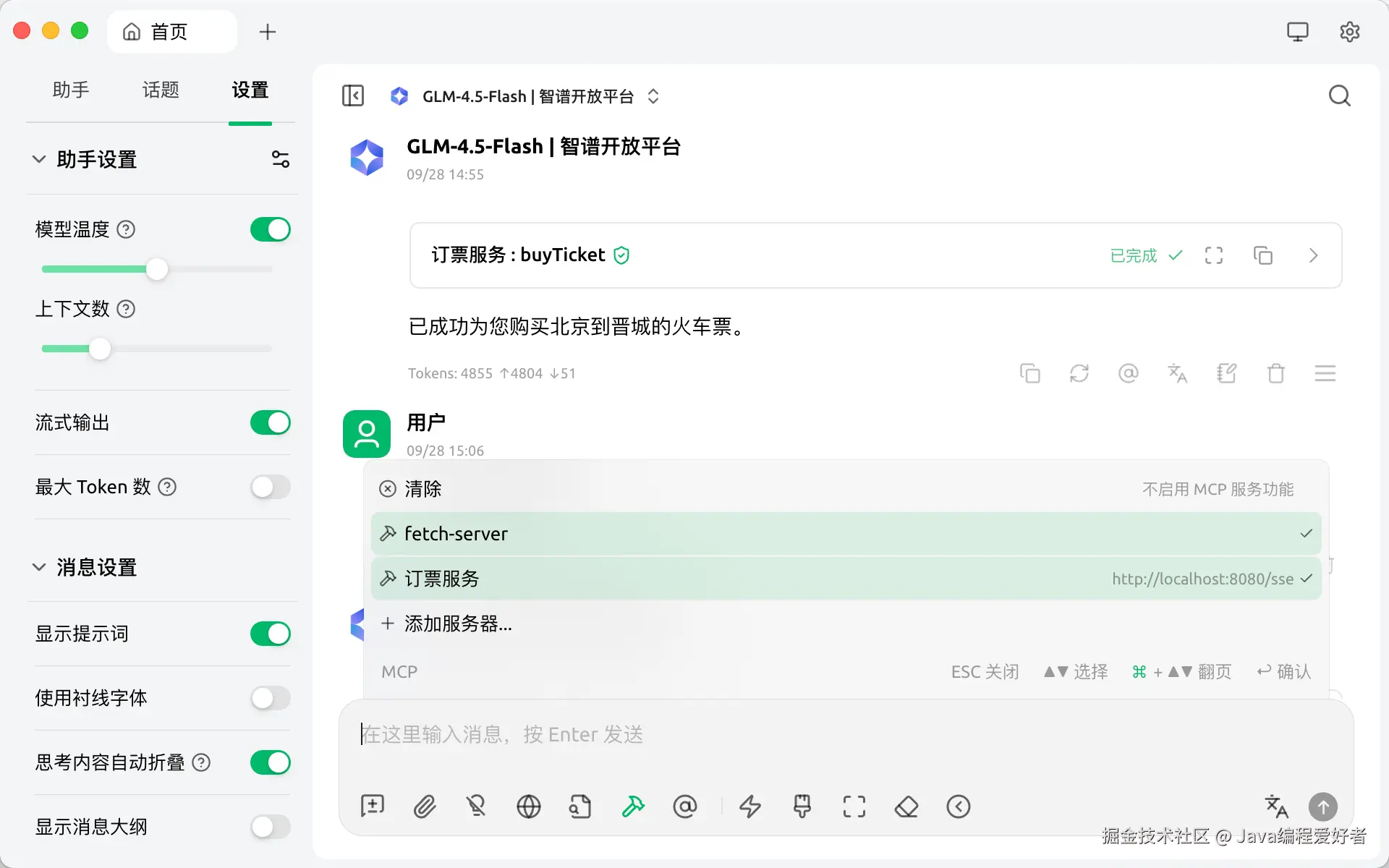Click the translate icon beside send button
This screenshot has height=868, width=1389.
tap(1276, 806)
